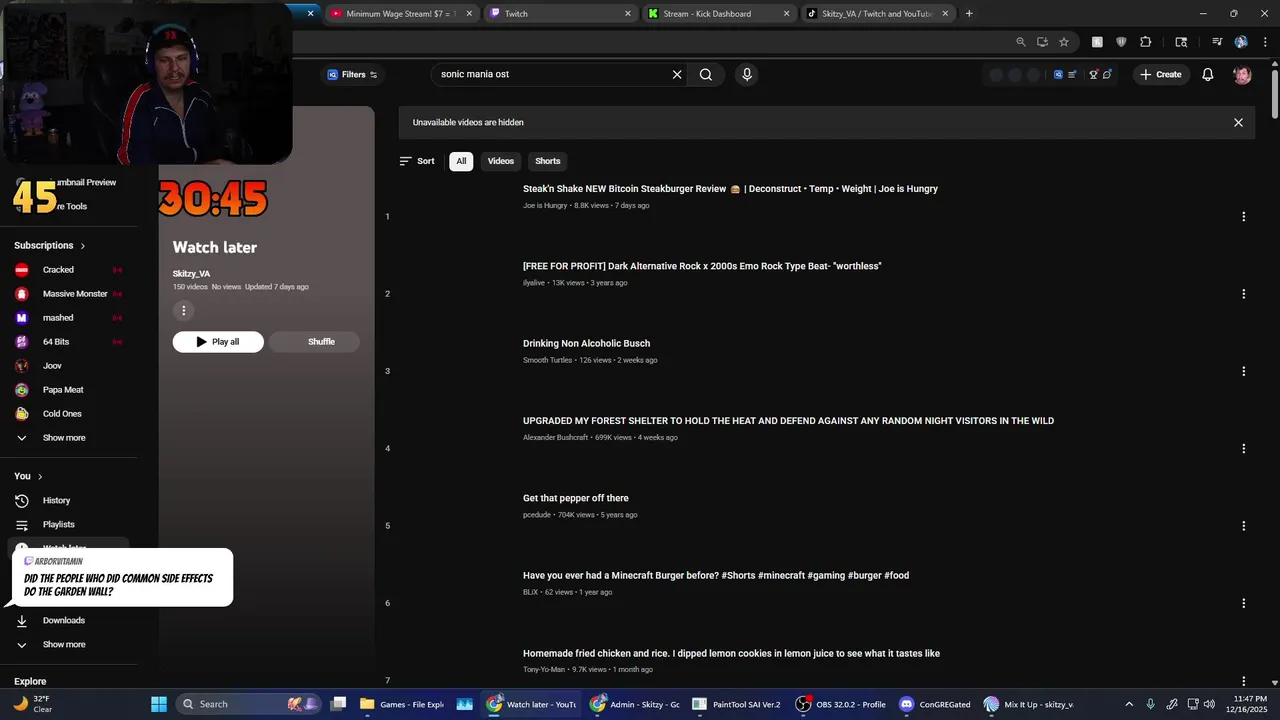Show hidden system tray icons chevron
The height and width of the screenshot is (720, 1280).
click(1129, 704)
